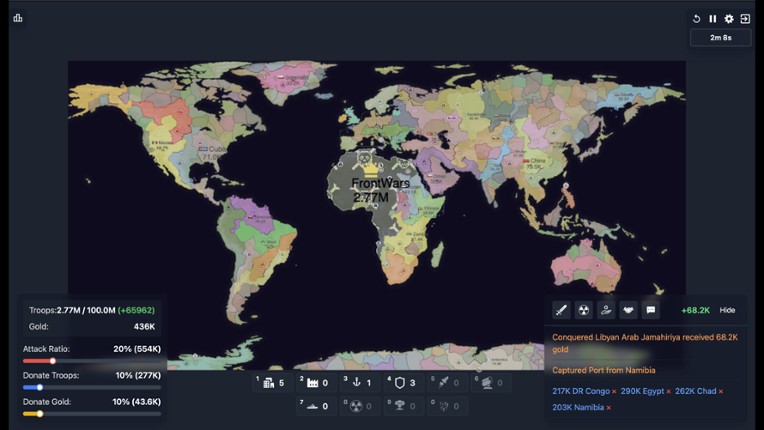The image size is (764, 430).
Task: Pause the game
Action: coord(713,19)
